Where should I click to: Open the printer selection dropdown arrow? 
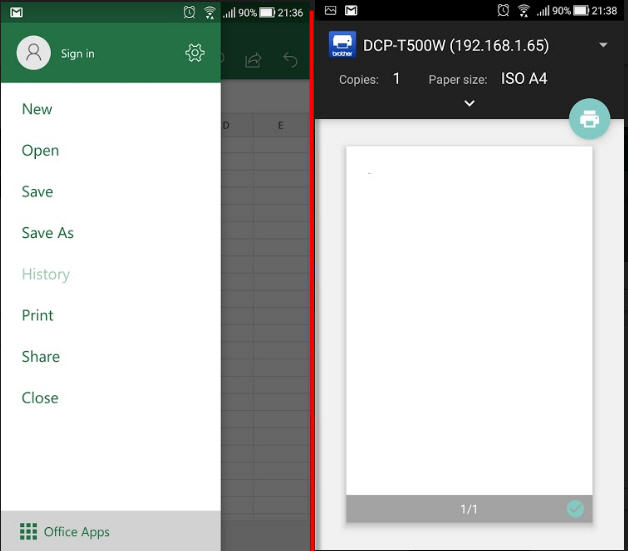pos(603,45)
